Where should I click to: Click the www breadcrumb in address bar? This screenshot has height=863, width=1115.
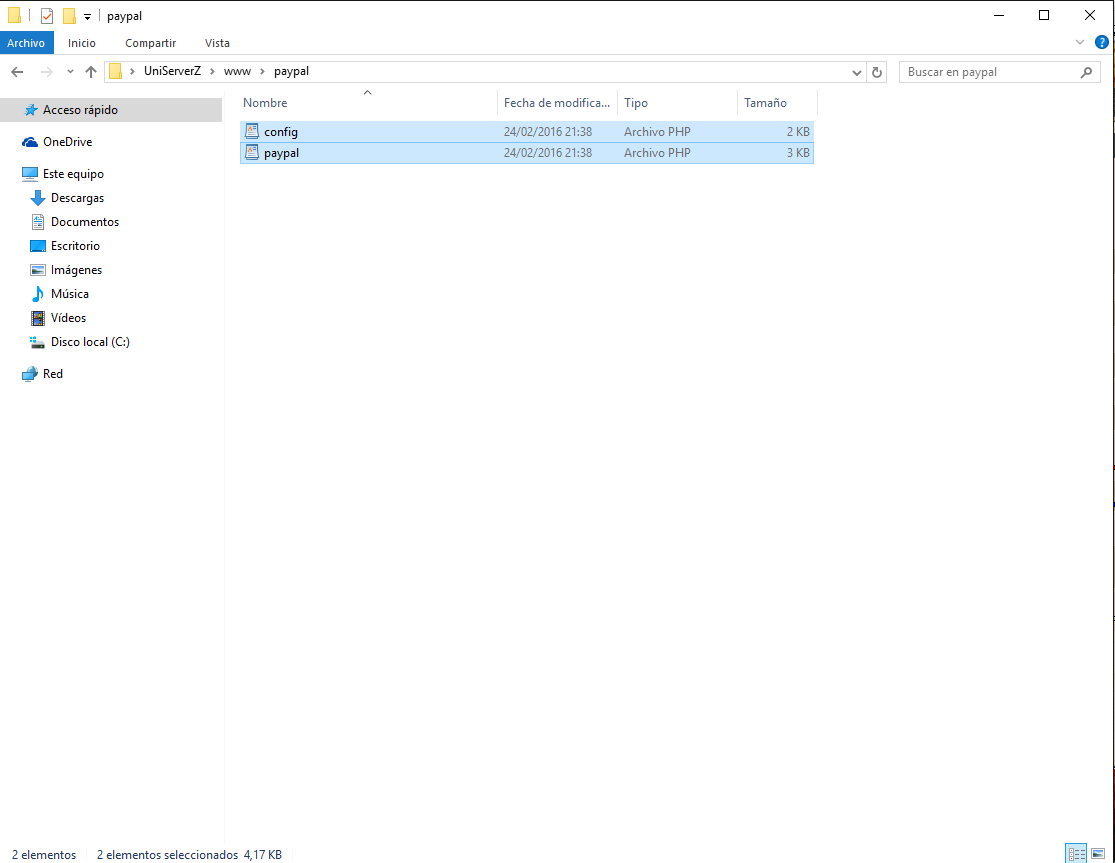(238, 71)
